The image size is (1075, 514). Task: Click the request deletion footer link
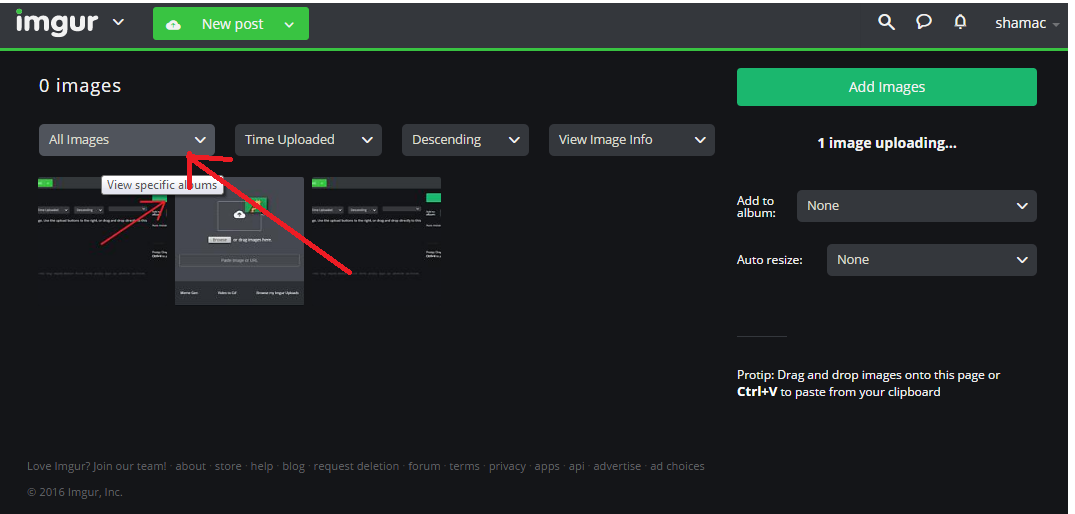click(x=357, y=466)
